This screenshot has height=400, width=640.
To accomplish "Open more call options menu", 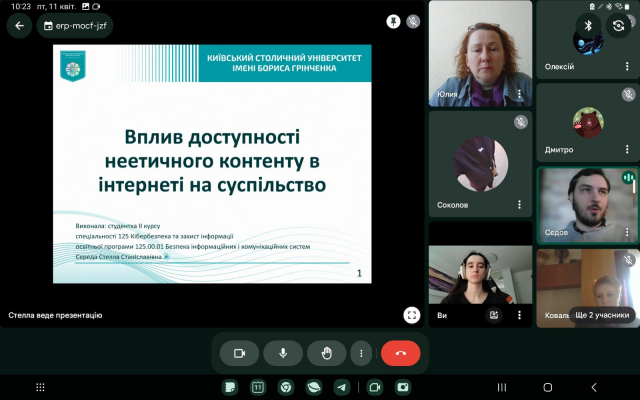I will pos(361,353).
